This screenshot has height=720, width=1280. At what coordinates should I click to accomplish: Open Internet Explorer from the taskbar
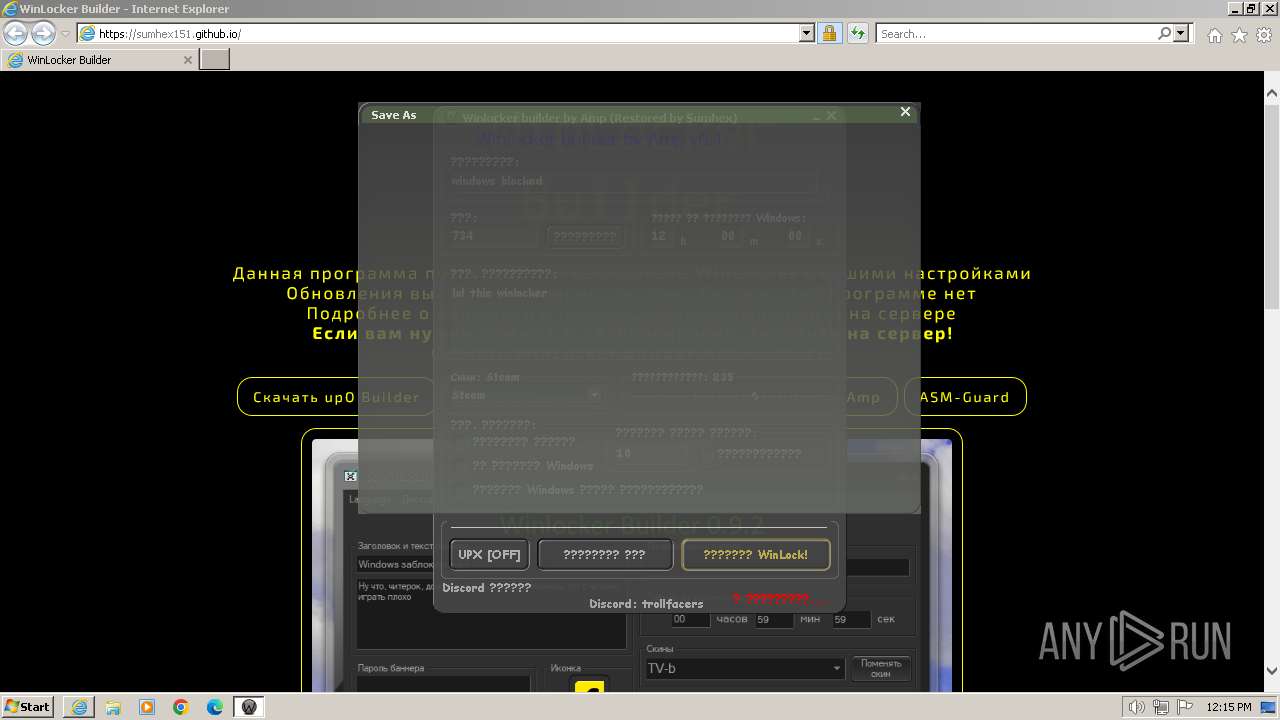point(79,707)
